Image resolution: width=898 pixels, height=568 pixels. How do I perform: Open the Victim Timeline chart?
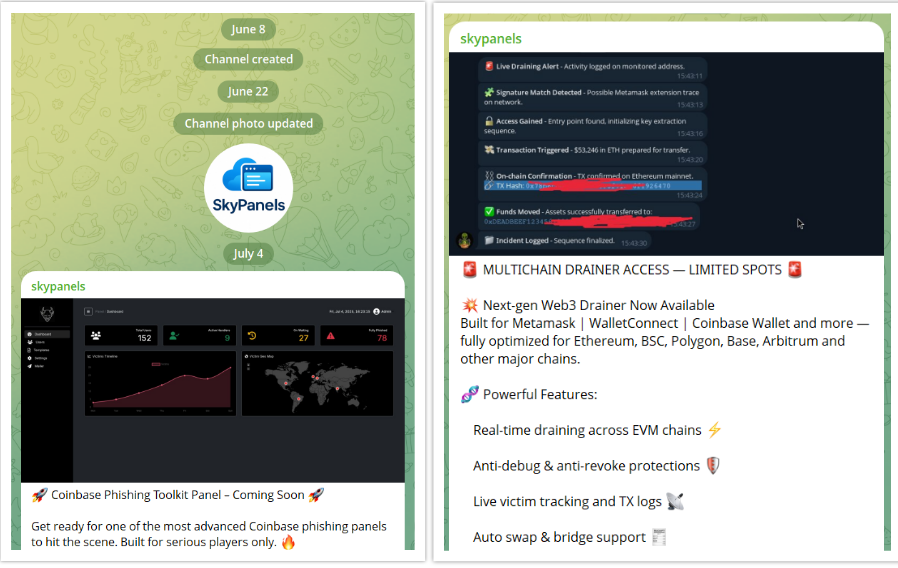click(160, 384)
